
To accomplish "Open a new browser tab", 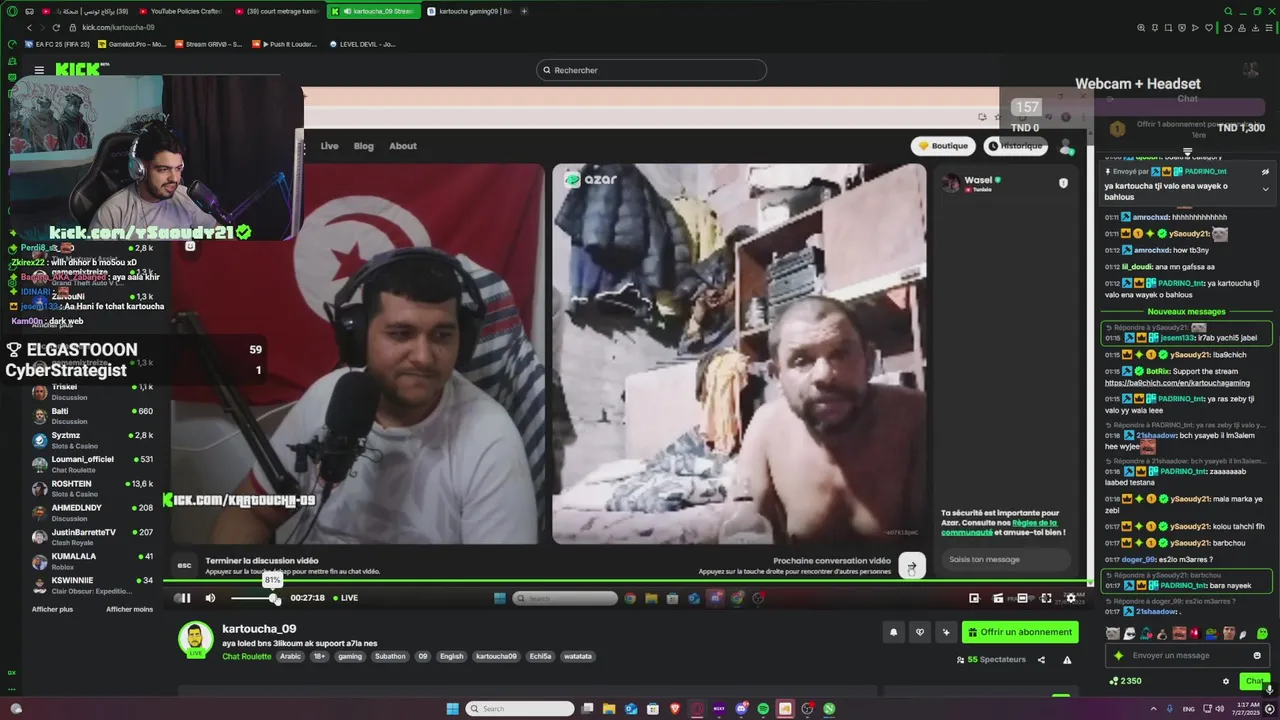I will pos(524,11).
